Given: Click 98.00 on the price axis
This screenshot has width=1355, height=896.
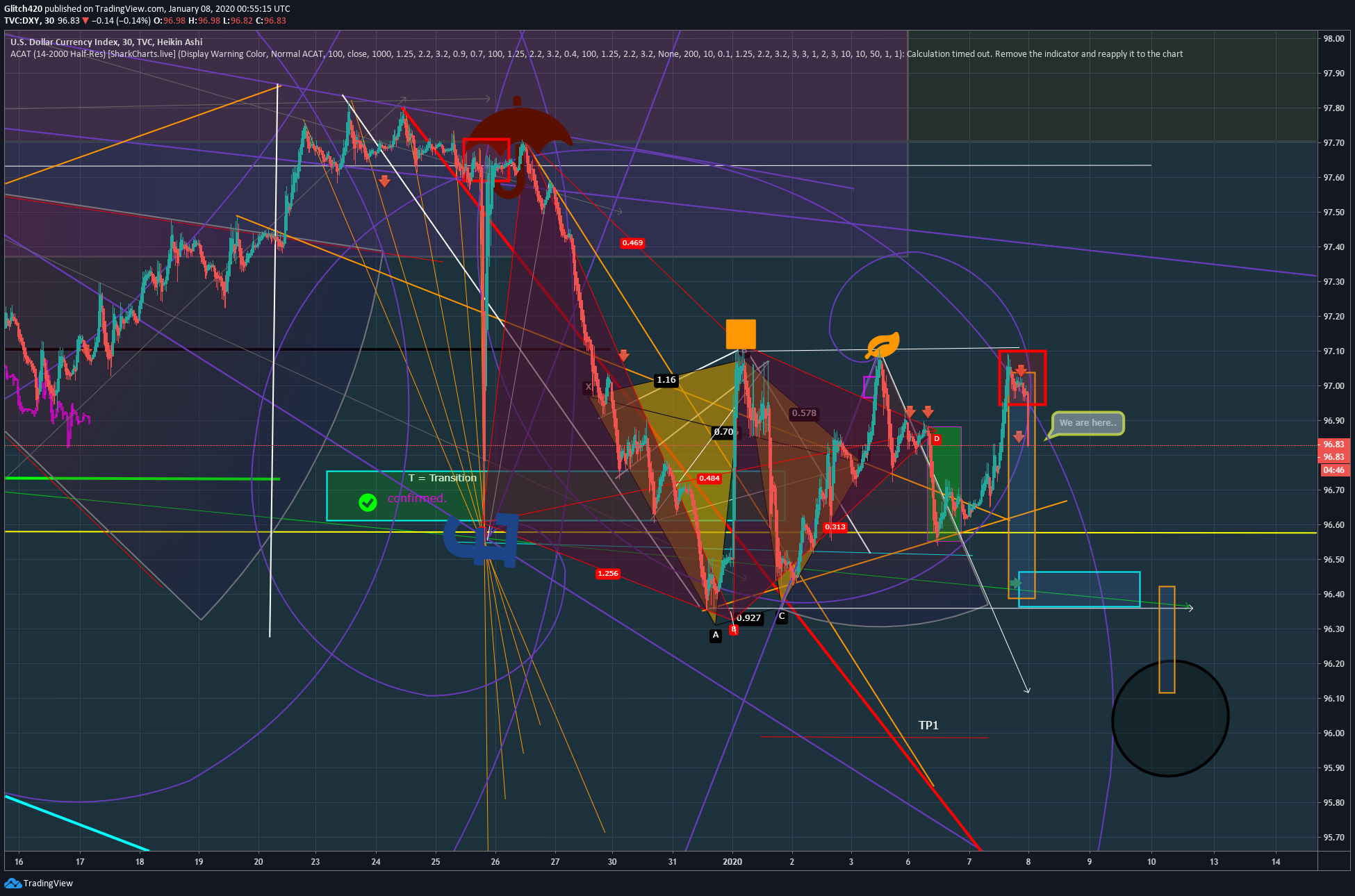Looking at the screenshot, I should click(x=1333, y=39).
